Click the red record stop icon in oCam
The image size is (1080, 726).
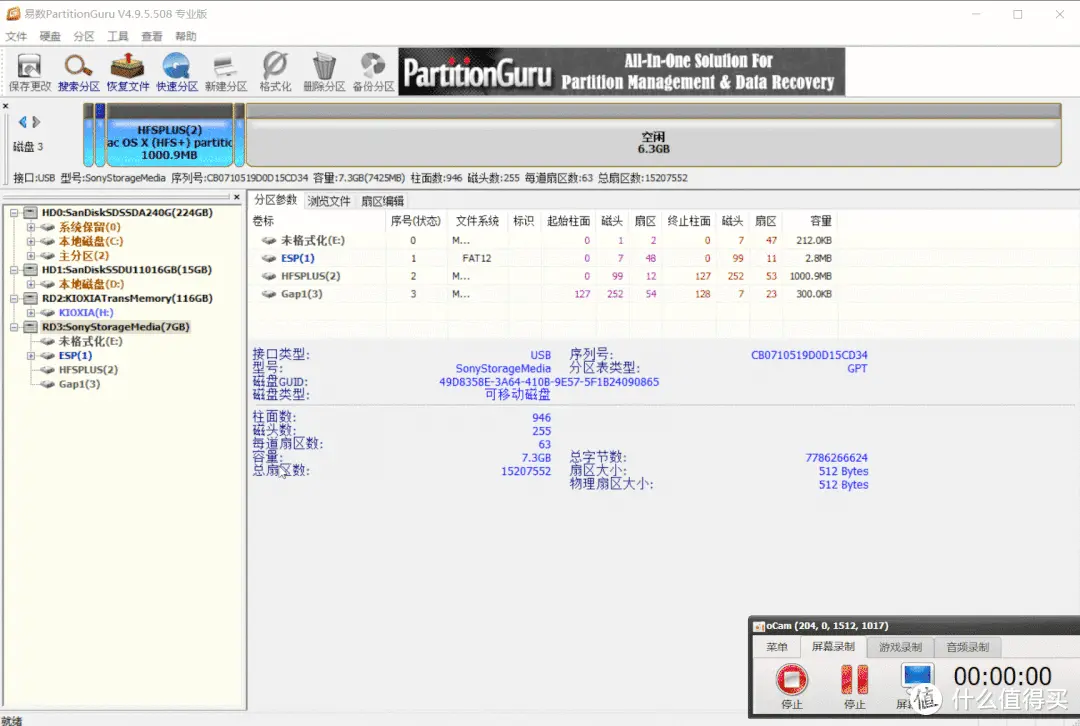791,679
